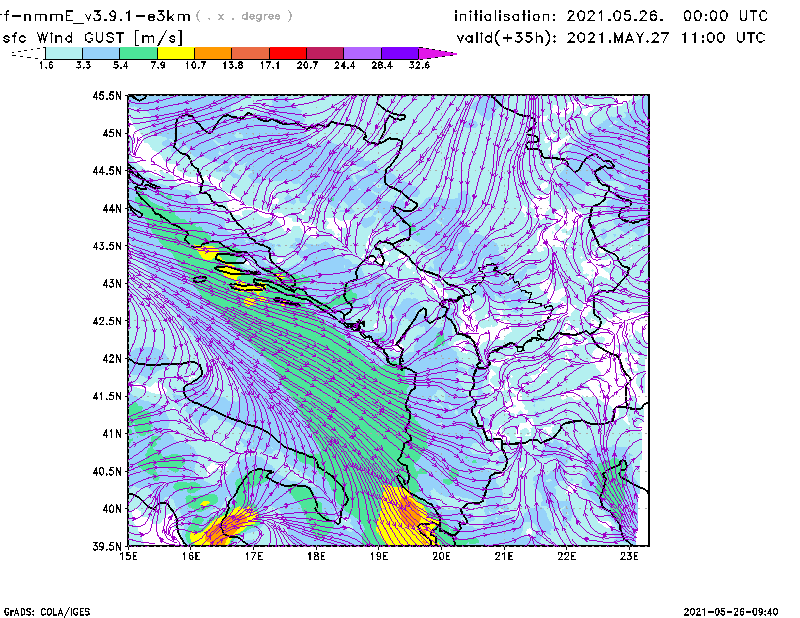Viewport: 800px width, 618px height.
Task: Click the 44.5N latitude label
Action: pyautogui.click(x=107, y=170)
